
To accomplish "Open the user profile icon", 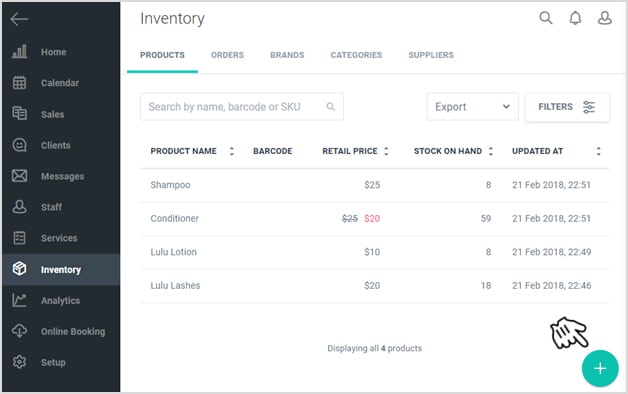I will pyautogui.click(x=605, y=18).
